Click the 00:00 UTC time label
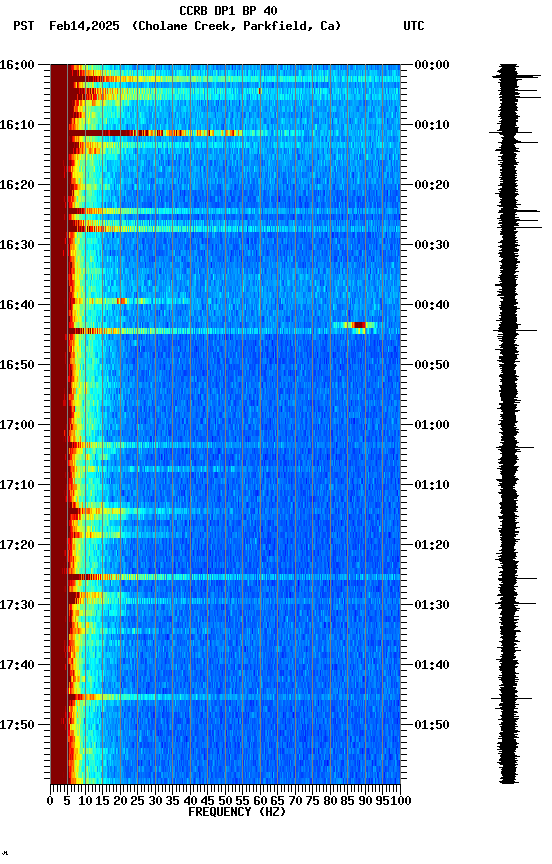 pyautogui.click(x=432, y=65)
